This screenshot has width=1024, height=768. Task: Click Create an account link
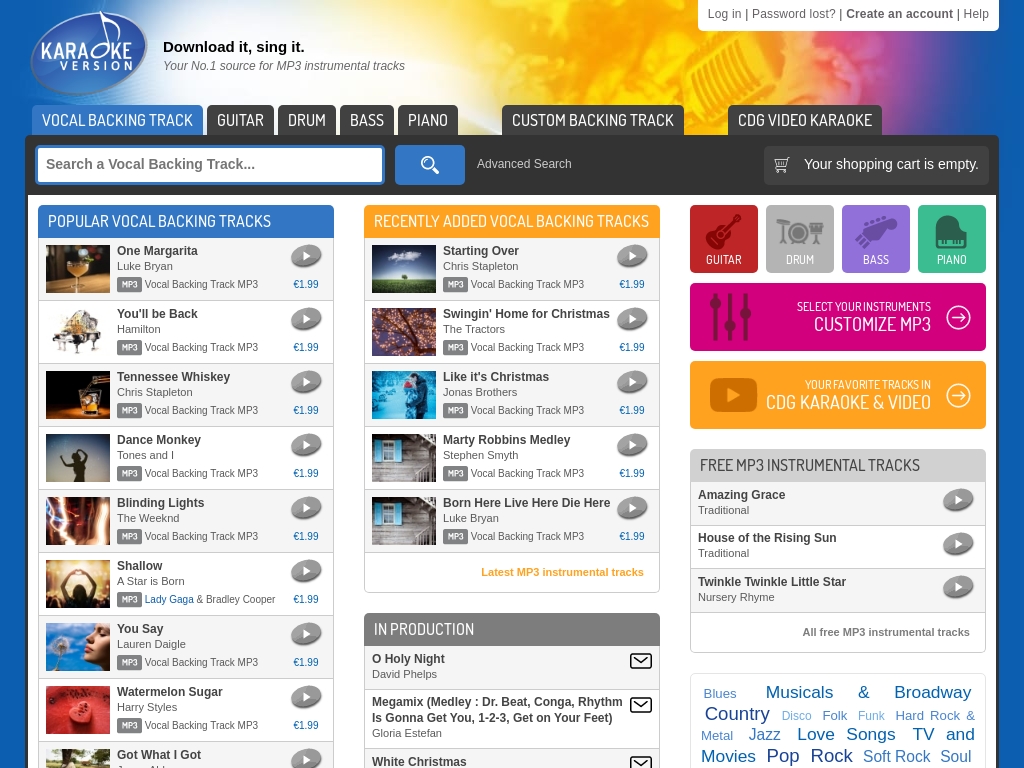899,14
